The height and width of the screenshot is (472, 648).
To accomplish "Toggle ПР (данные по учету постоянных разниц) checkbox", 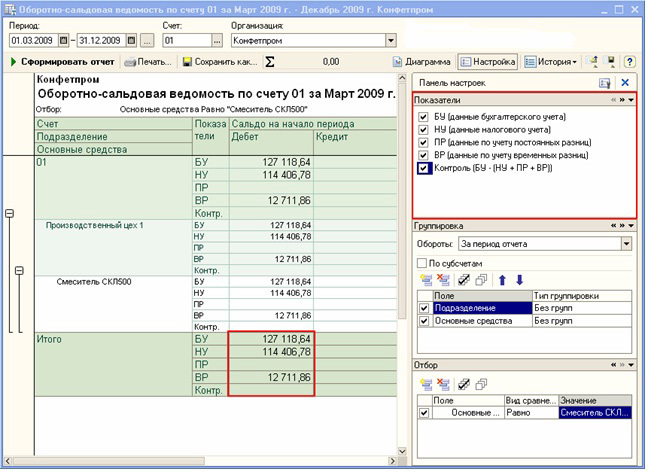I will [423, 142].
